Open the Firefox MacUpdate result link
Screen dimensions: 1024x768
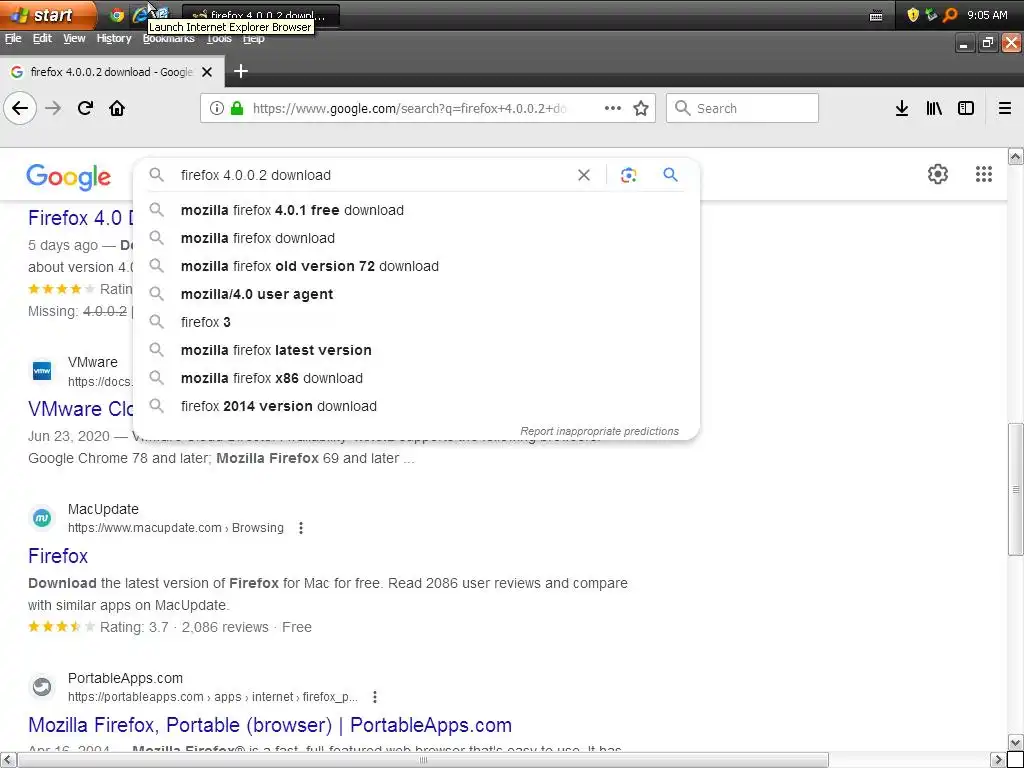pyautogui.click(x=58, y=556)
